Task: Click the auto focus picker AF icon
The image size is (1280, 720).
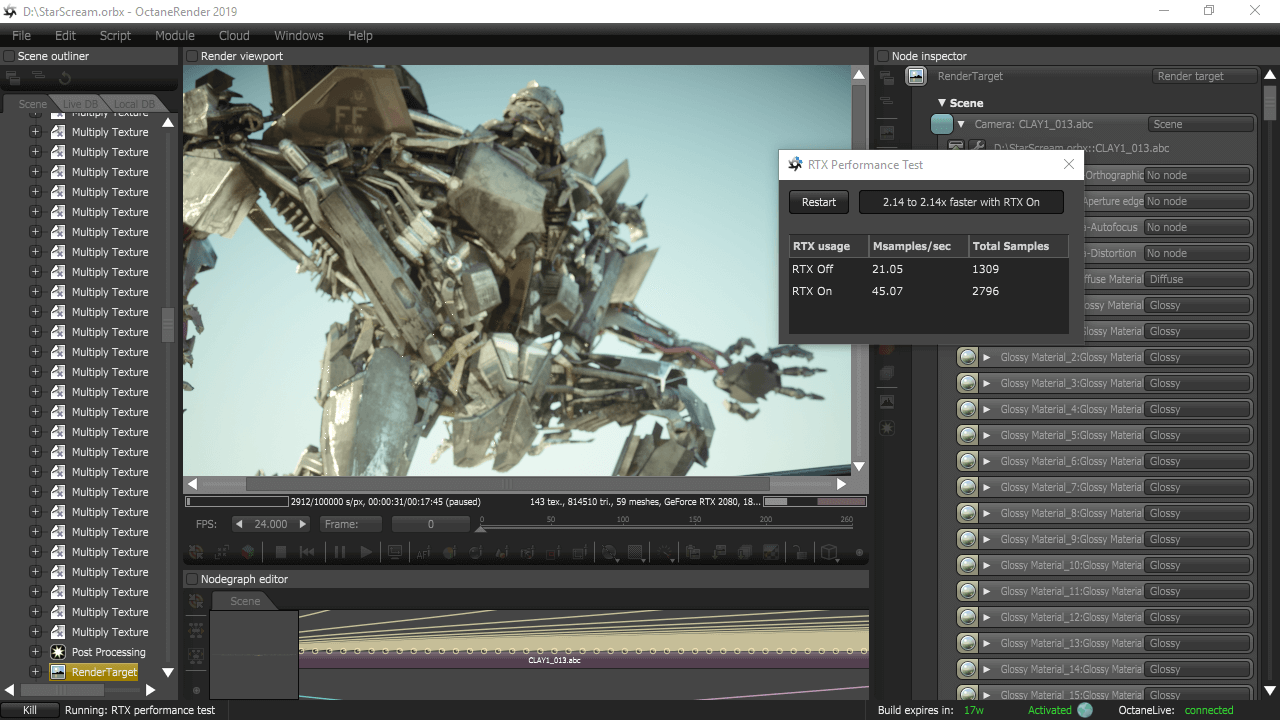Action: click(x=422, y=552)
